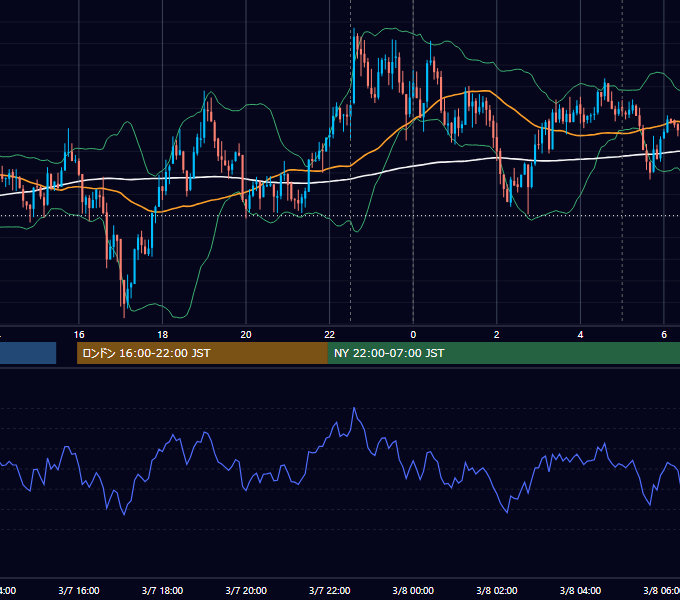The width and height of the screenshot is (680, 600).
Task: Click the NY 22:00-07:00 JST session bar
Action: coord(503,353)
